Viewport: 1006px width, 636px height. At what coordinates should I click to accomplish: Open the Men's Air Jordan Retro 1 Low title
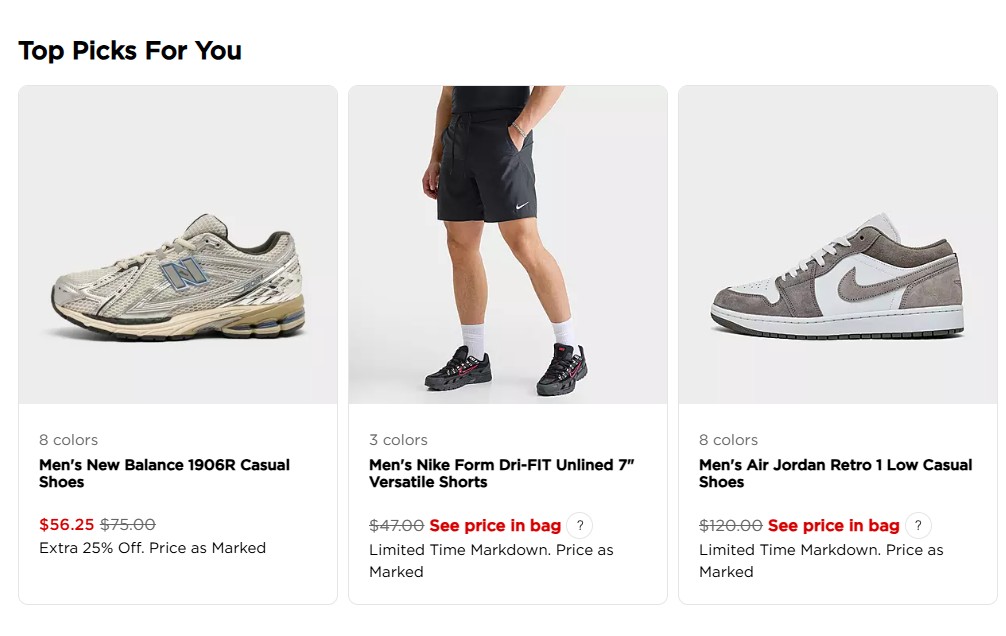coord(836,474)
